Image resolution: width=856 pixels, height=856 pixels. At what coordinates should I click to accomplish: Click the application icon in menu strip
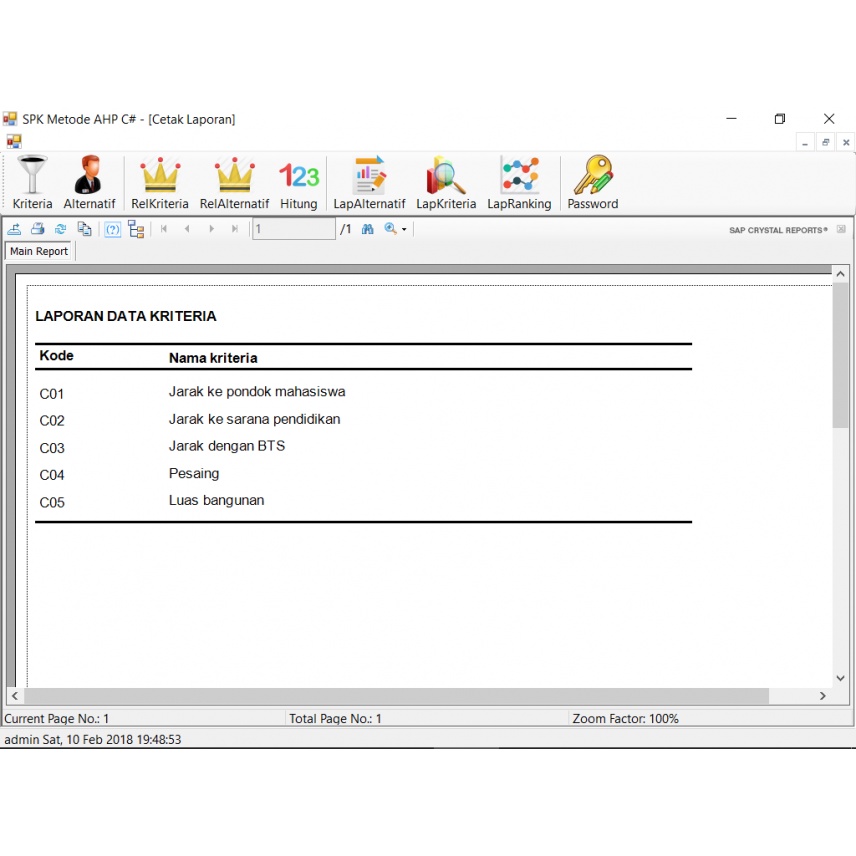pos(14,141)
